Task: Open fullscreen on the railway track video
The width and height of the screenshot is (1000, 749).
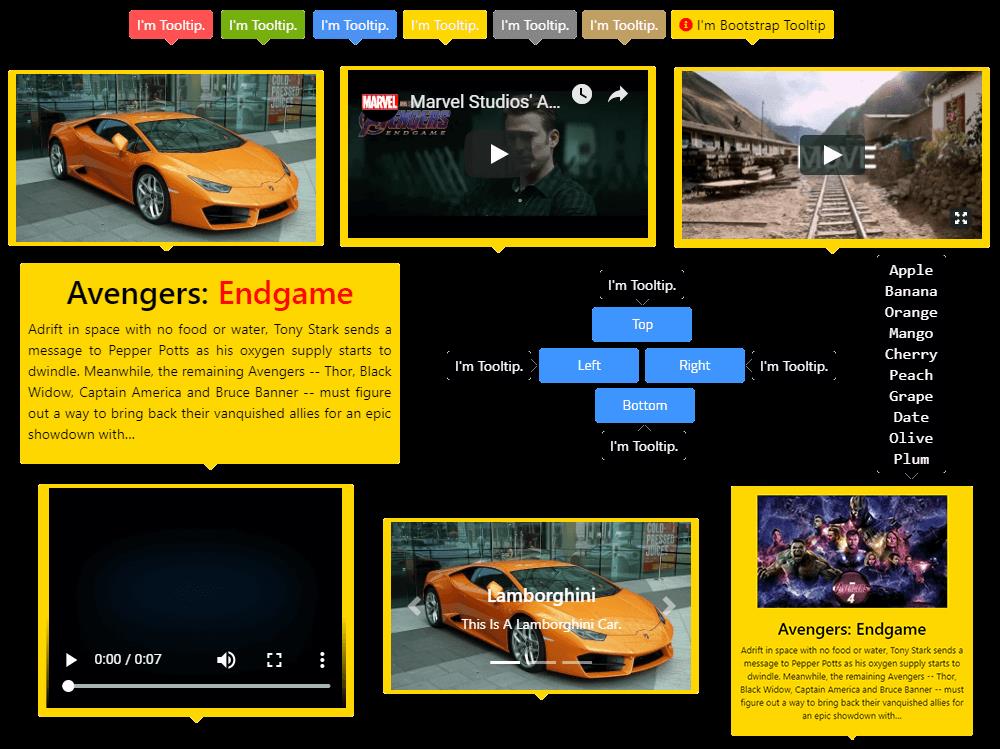Action: [960, 218]
